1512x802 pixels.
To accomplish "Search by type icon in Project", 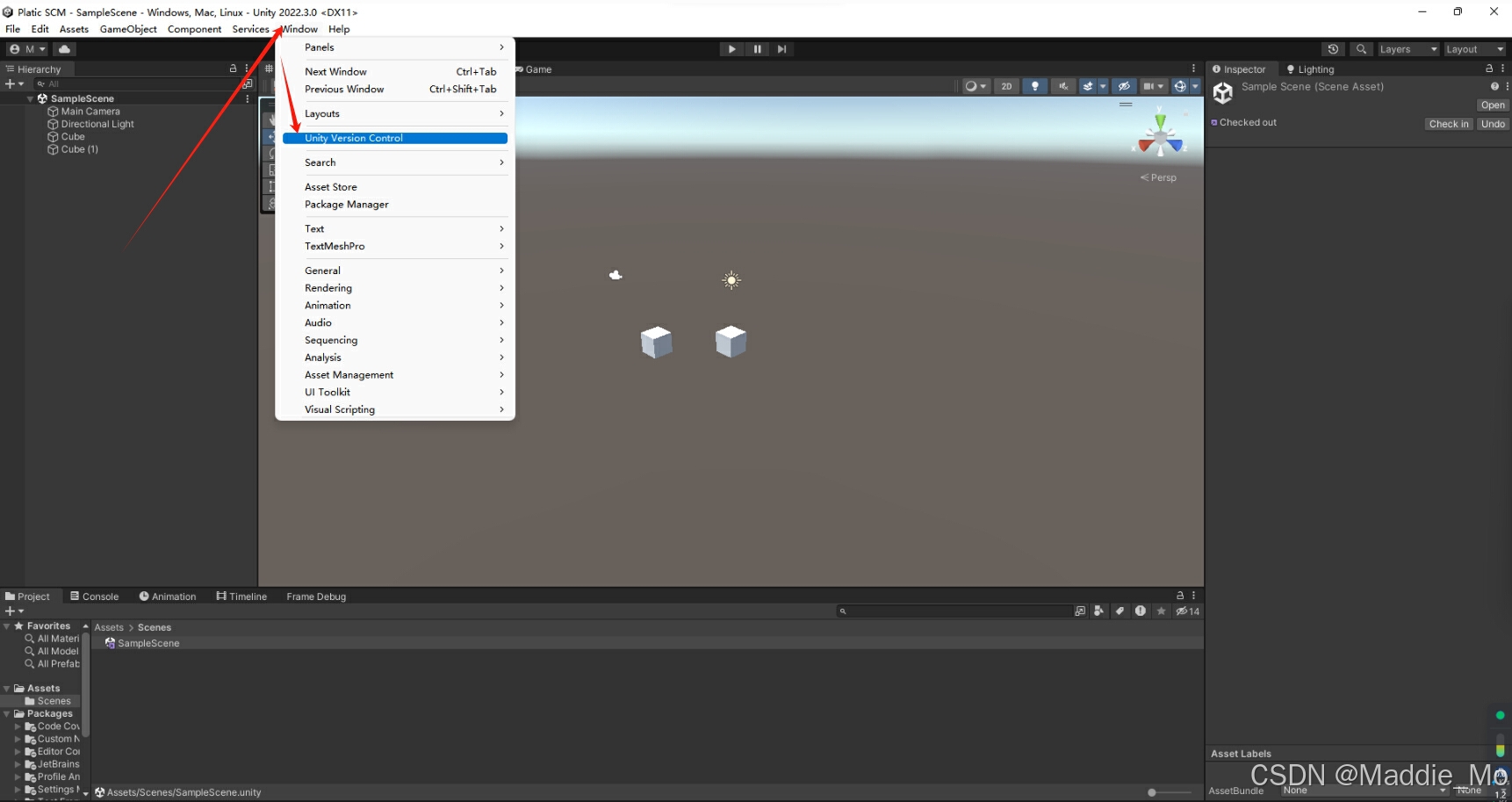I will (x=1098, y=611).
